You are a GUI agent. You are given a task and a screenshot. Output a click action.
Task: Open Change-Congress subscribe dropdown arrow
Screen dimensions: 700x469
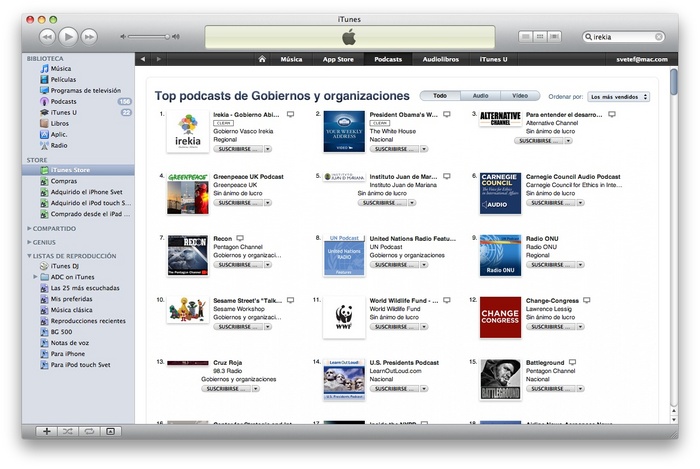click(x=580, y=327)
